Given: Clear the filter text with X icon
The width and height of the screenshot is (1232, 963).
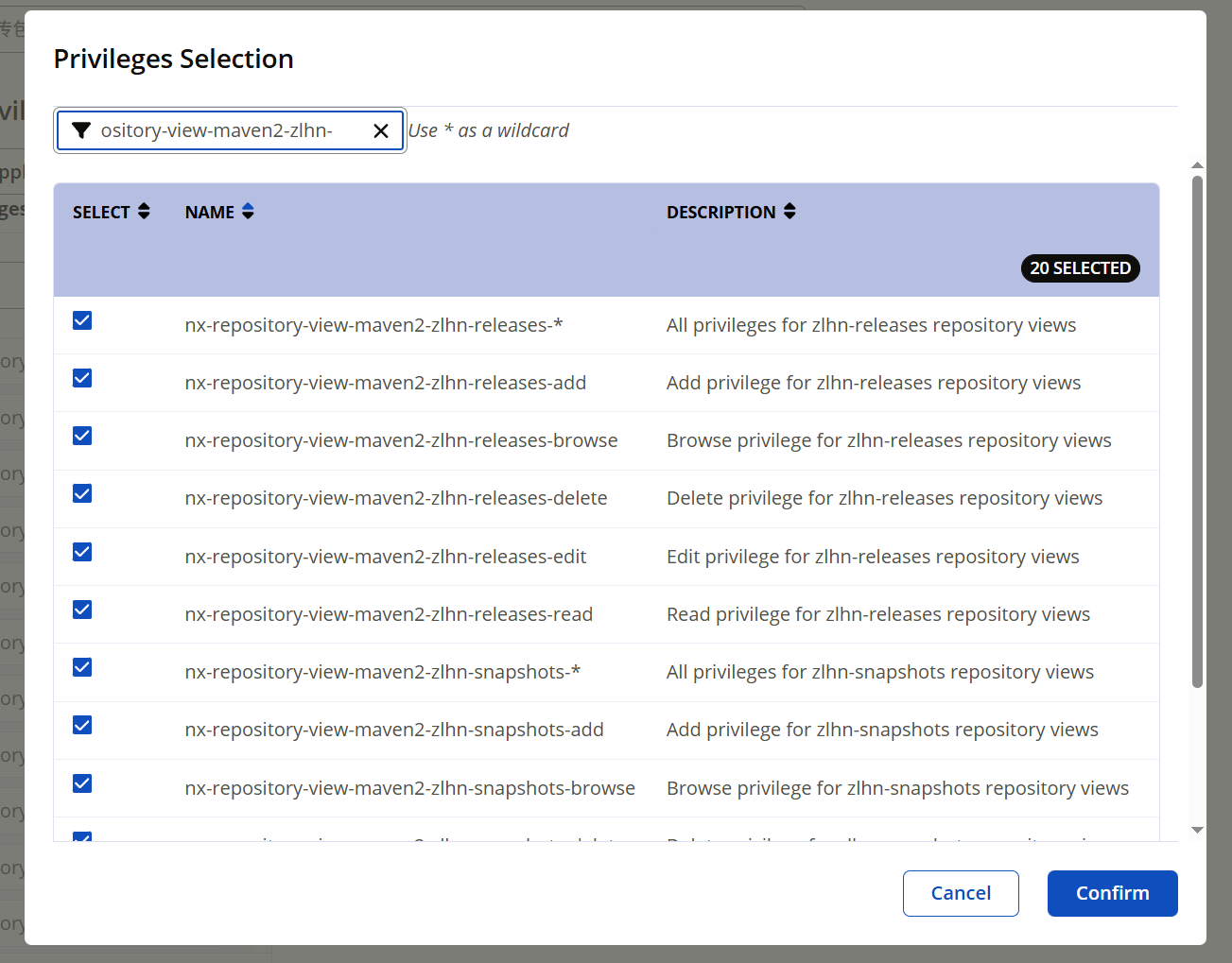Looking at the screenshot, I should coord(381,130).
